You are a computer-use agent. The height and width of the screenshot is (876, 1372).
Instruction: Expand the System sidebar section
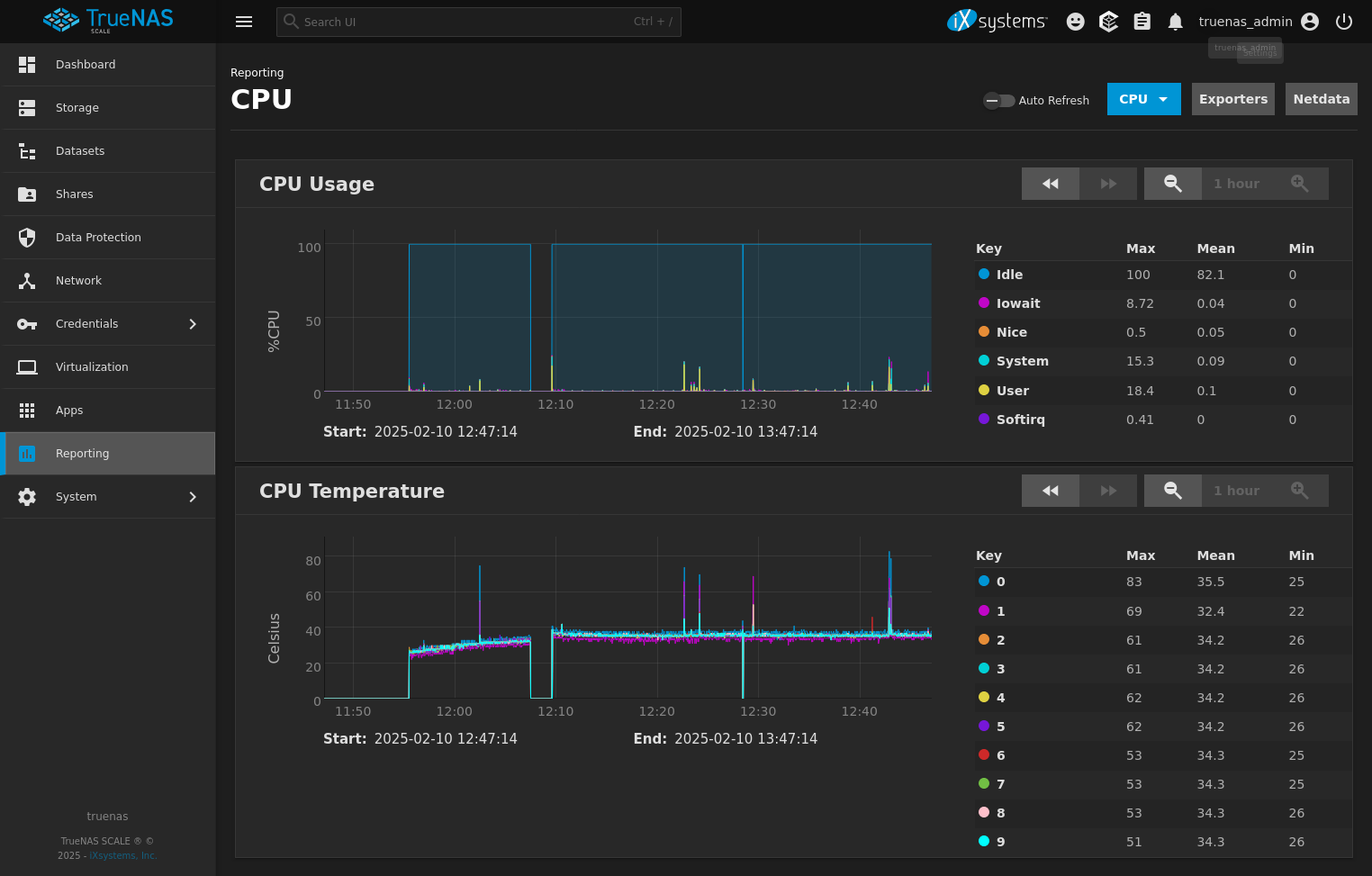(108, 496)
